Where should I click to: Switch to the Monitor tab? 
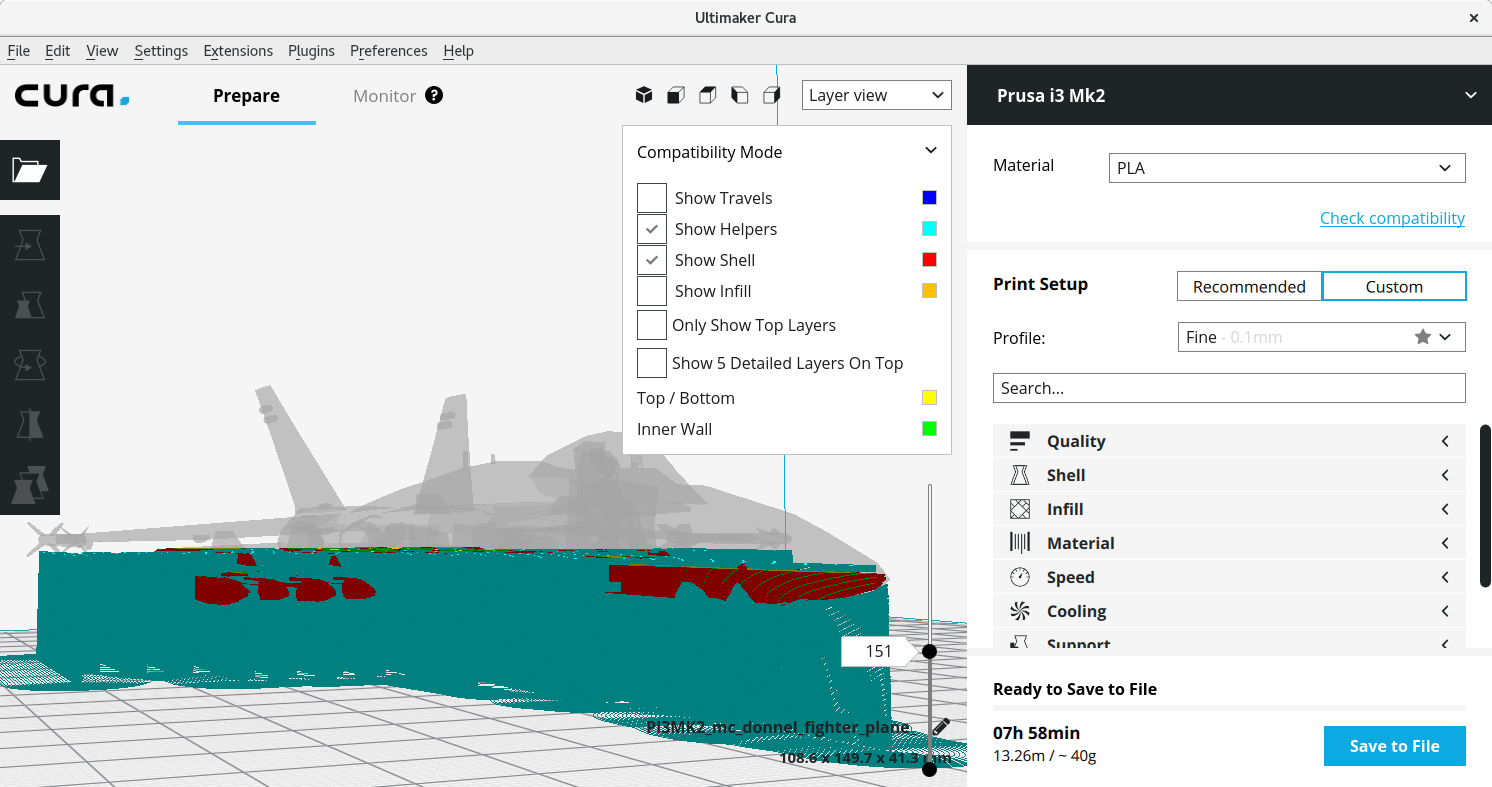coord(384,96)
